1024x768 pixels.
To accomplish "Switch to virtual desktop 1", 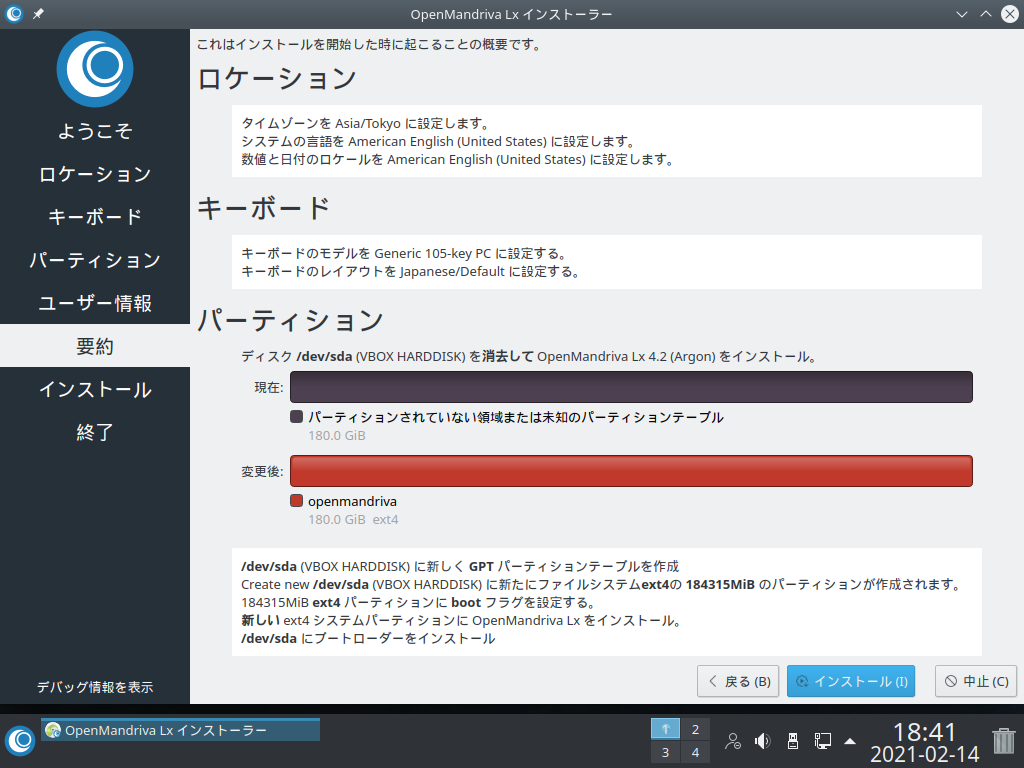I will (x=665, y=729).
